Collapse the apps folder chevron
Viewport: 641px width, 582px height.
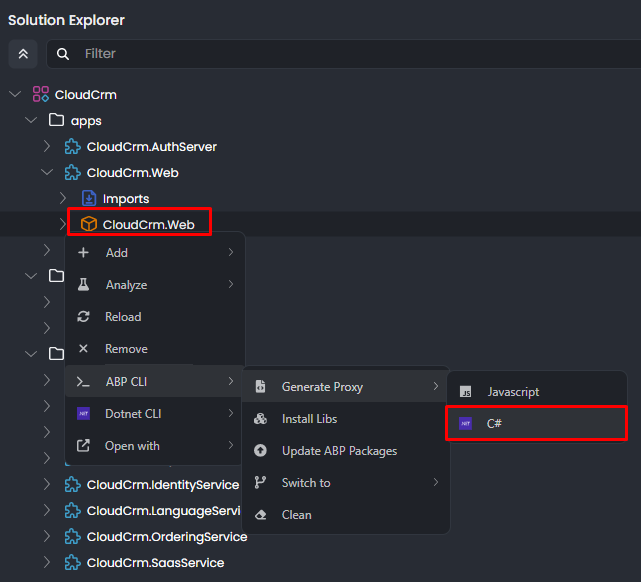[31, 121]
